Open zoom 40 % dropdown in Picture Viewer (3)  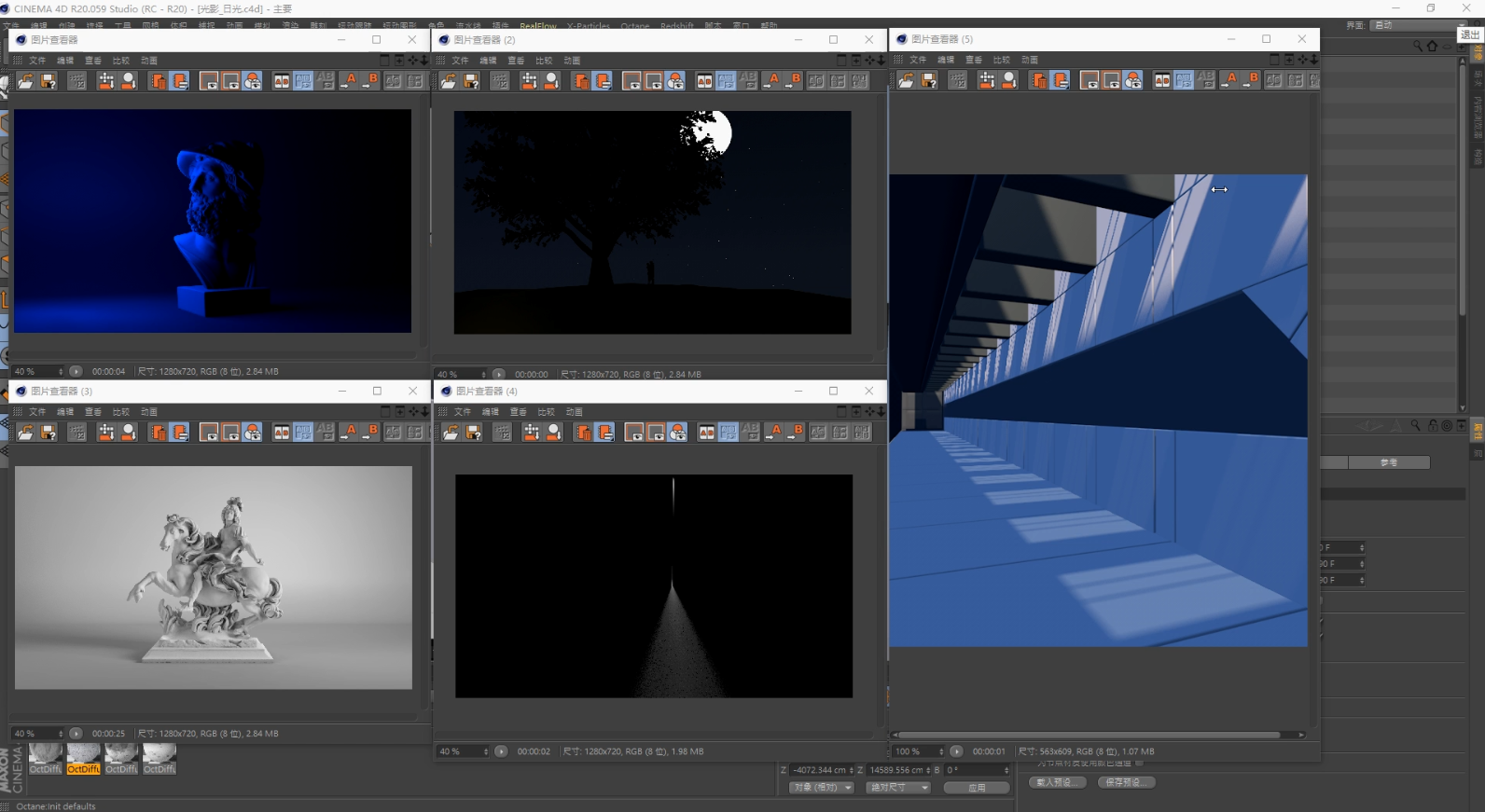click(x=38, y=734)
